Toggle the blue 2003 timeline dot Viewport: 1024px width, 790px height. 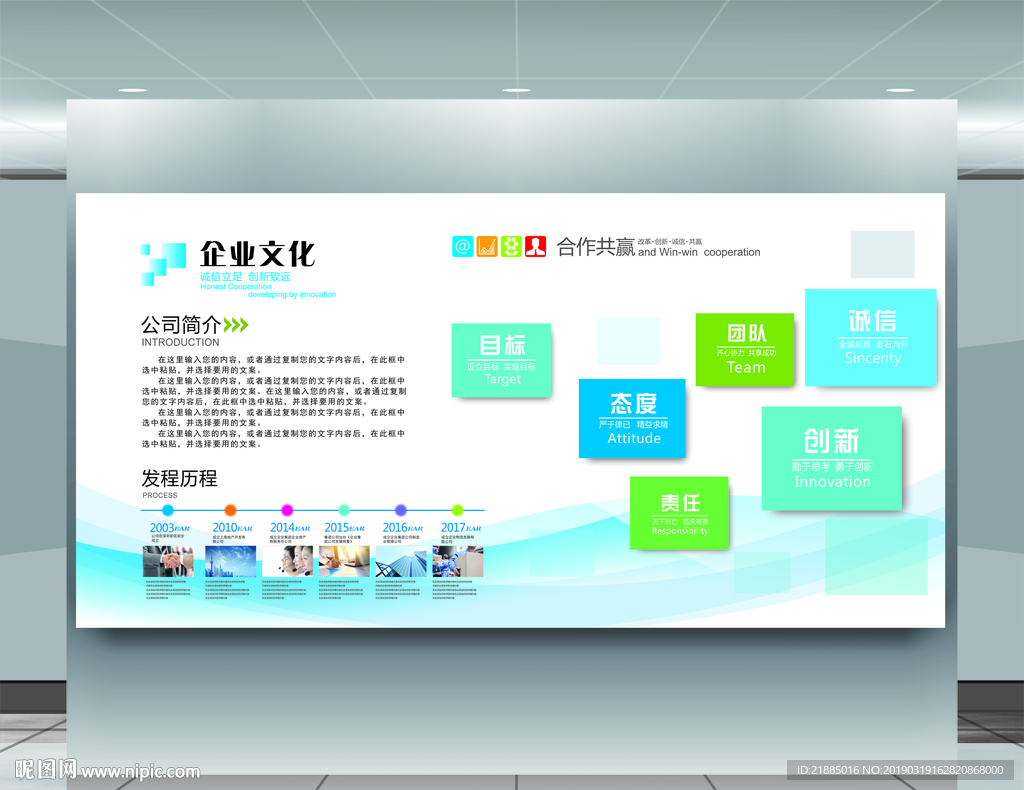coord(166,509)
